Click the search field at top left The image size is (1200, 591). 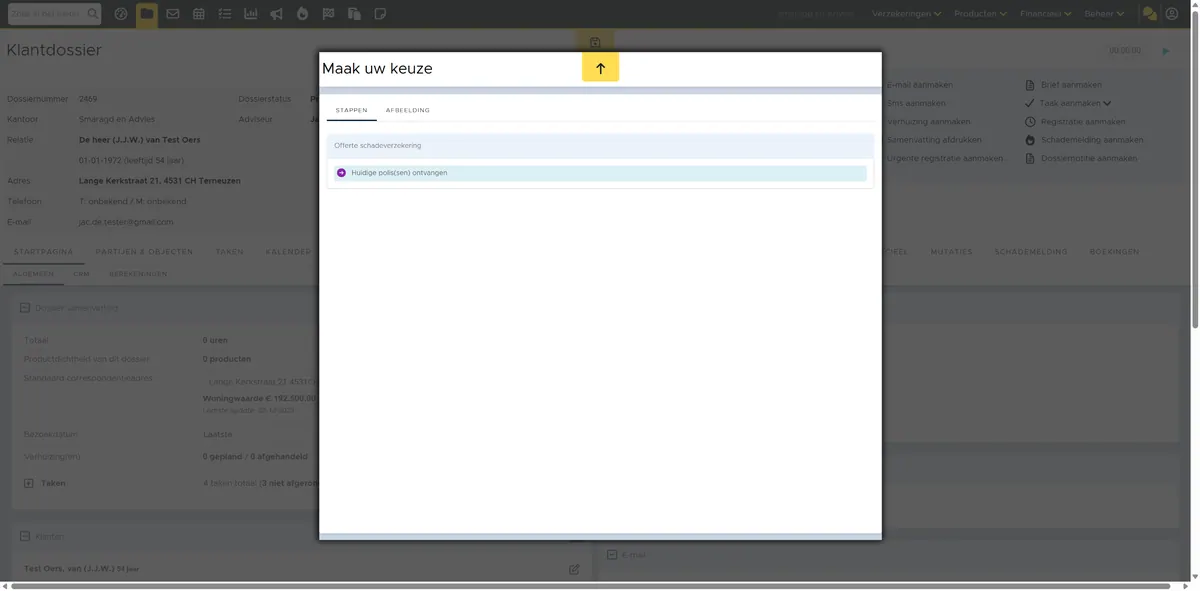(55, 14)
